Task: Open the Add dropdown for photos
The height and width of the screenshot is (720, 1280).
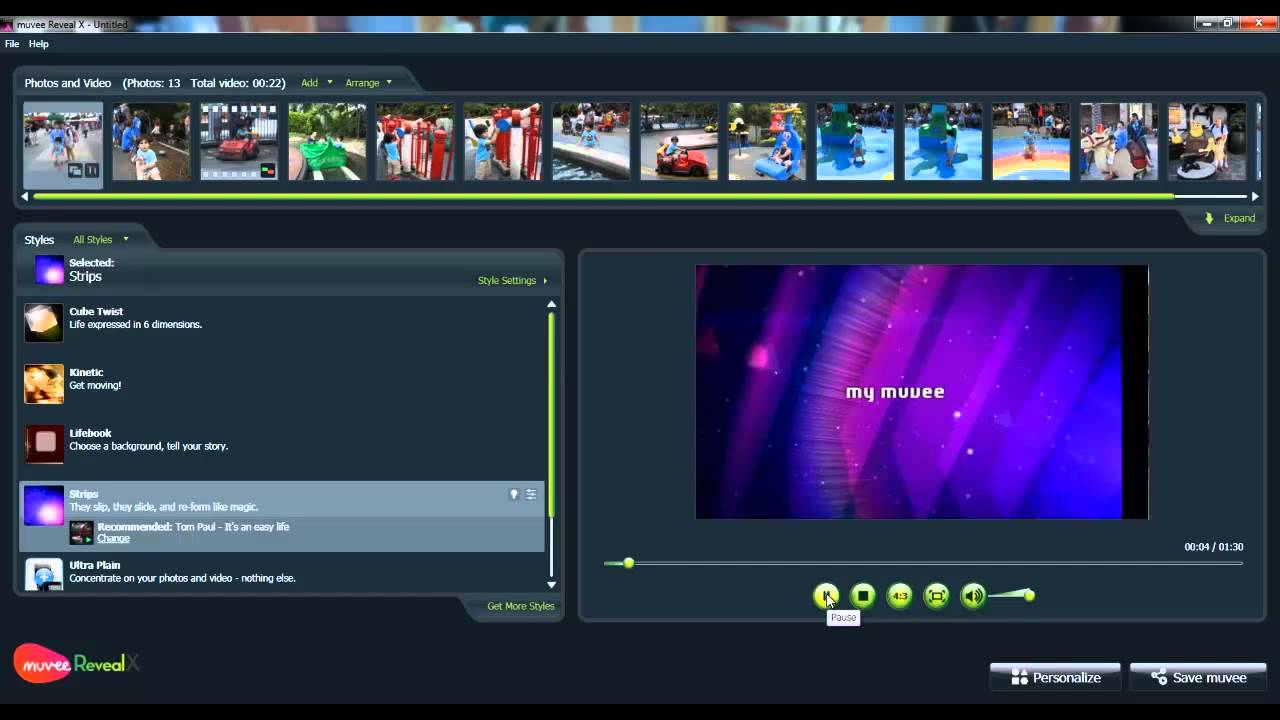Action: click(x=316, y=83)
